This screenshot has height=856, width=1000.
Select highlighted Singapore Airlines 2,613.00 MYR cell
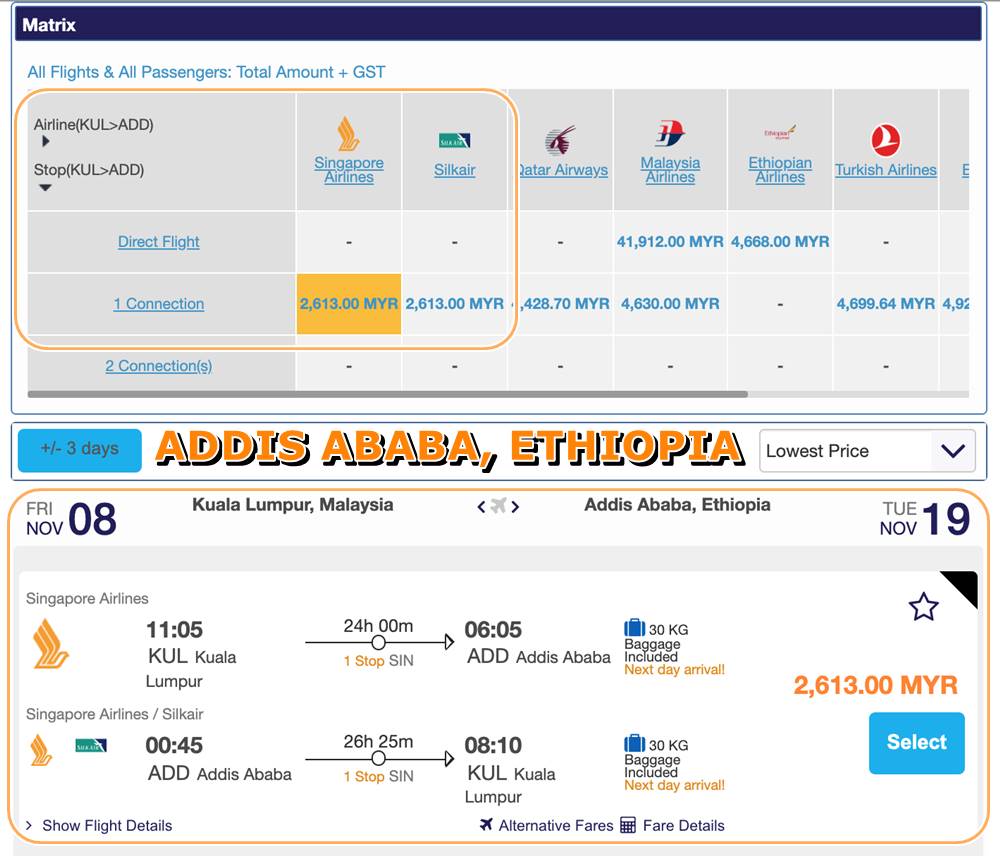click(349, 304)
